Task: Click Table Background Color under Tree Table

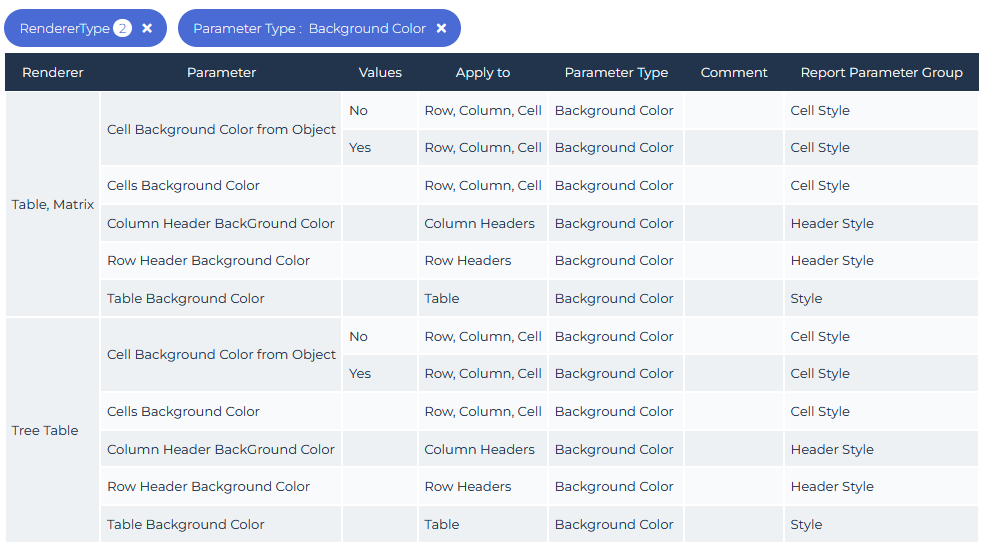Action: click(186, 525)
